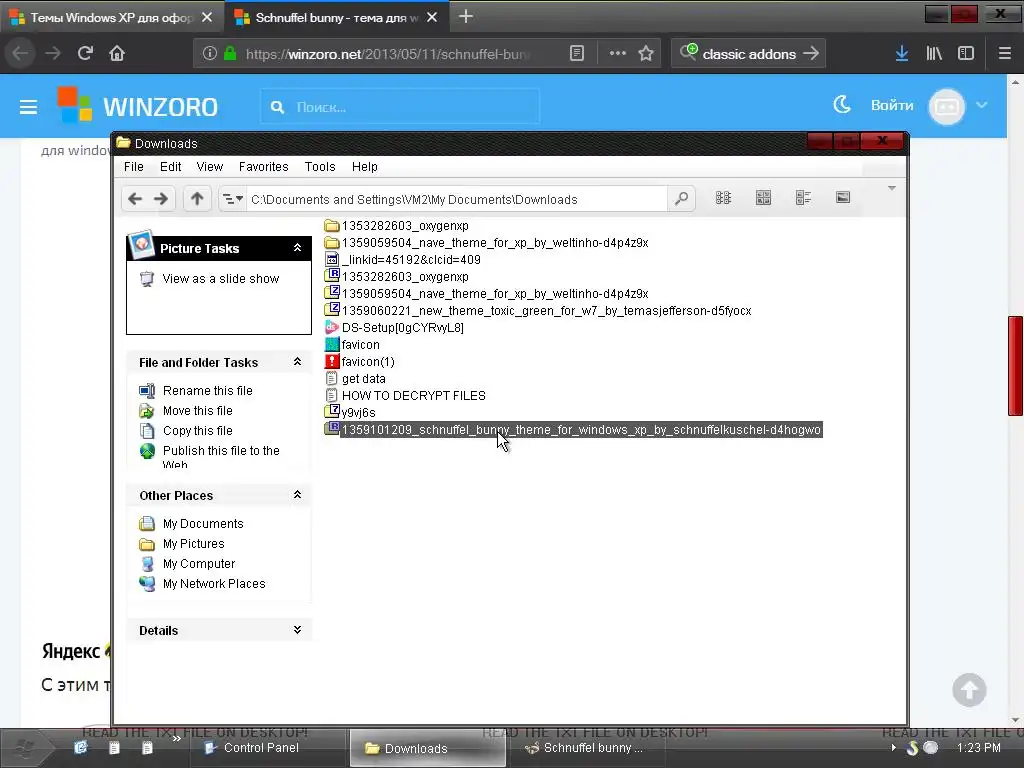Viewport: 1024px width, 768px height.
Task: Open the Help menu
Action: 364,167
